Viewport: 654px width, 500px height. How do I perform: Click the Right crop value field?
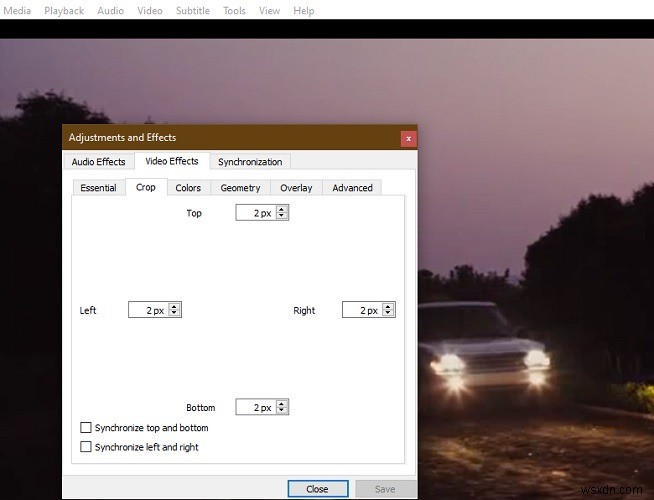coord(362,310)
